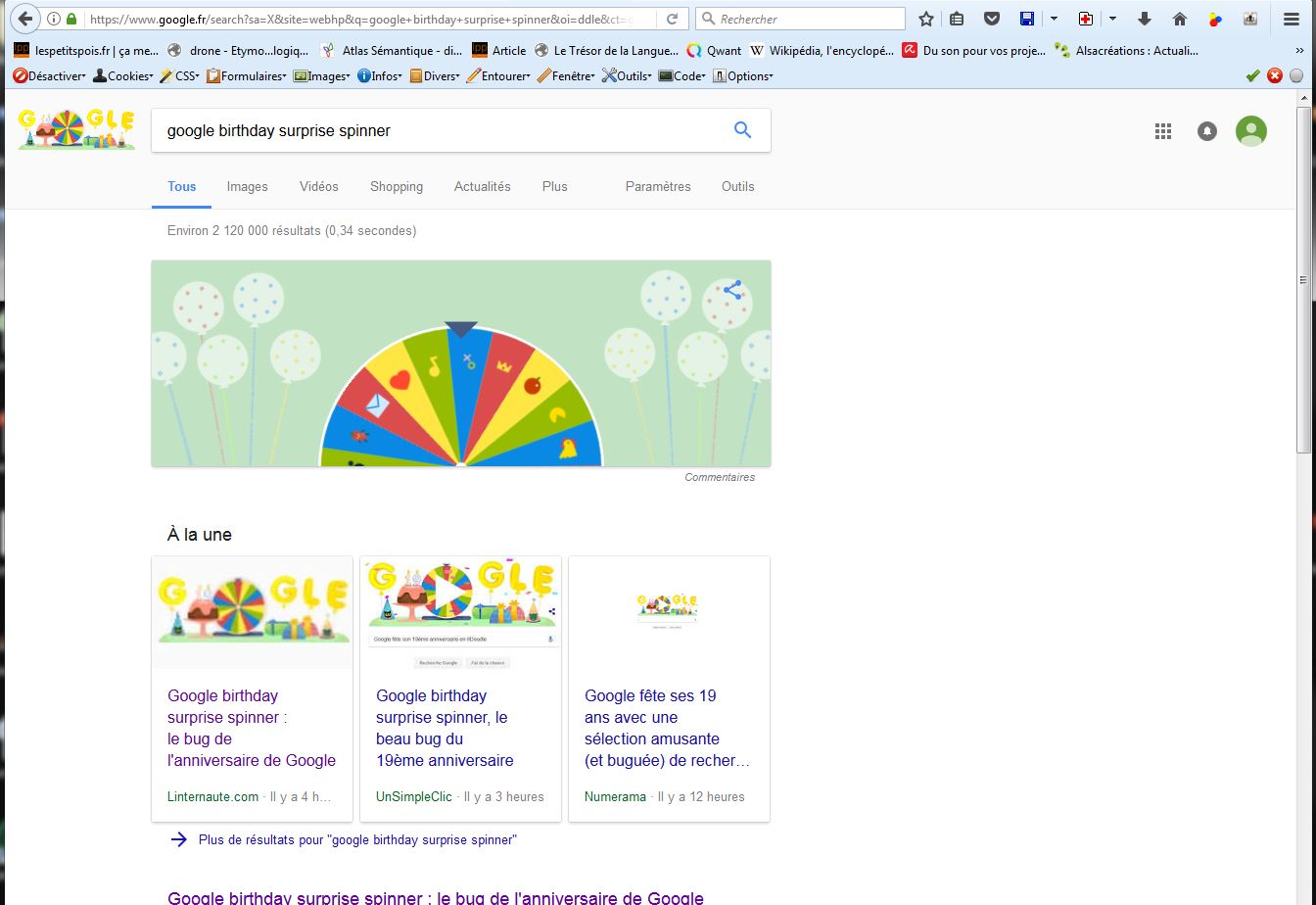Click into the Google search field
The width and height of the screenshot is (1316, 905).
441,130
